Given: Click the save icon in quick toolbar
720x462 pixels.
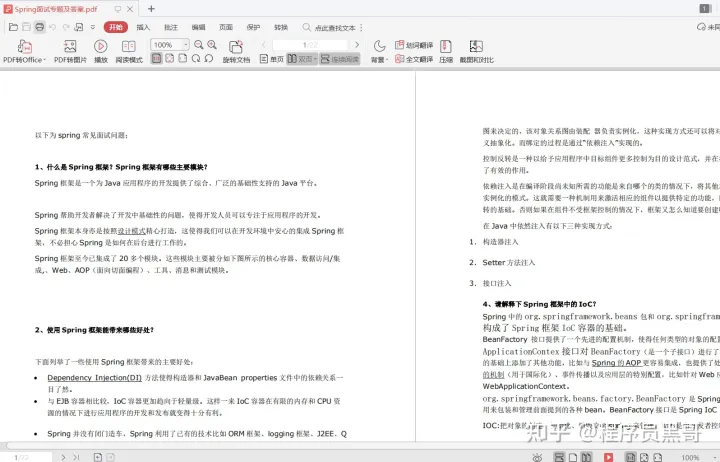Looking at the screenshot, I should click(x=27, y=27).
